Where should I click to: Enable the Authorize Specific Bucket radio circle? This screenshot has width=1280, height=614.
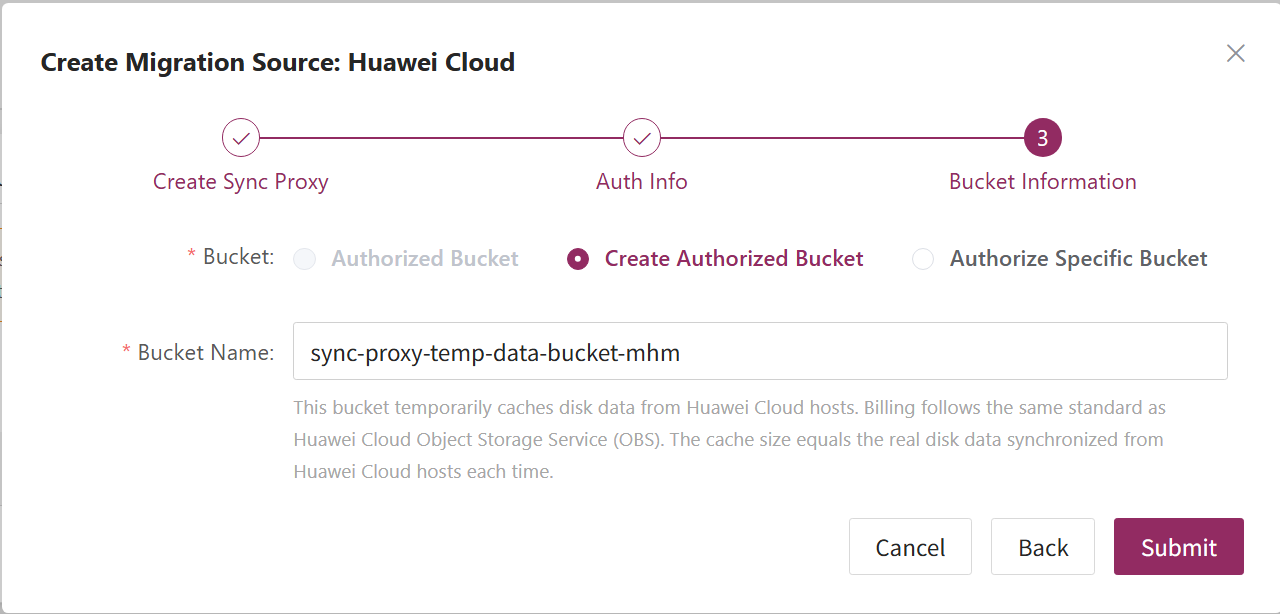point(923,259)
